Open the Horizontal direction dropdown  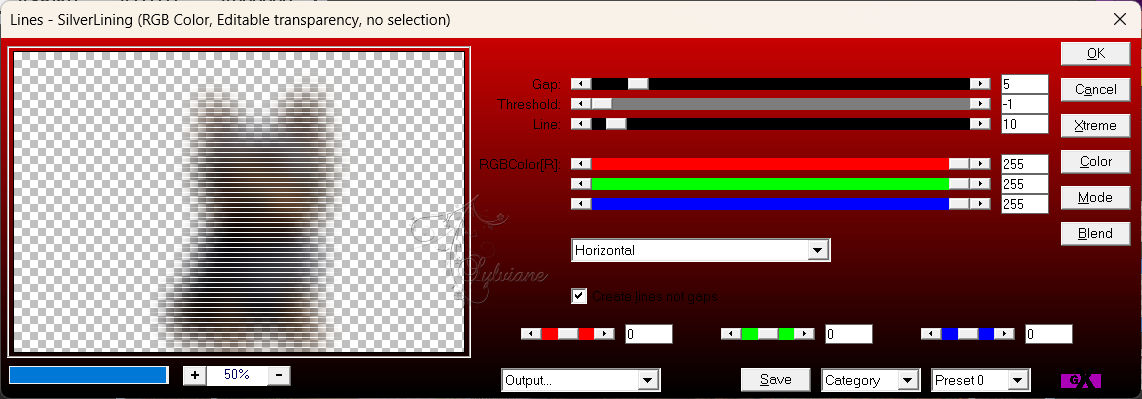tap(701, 250)
